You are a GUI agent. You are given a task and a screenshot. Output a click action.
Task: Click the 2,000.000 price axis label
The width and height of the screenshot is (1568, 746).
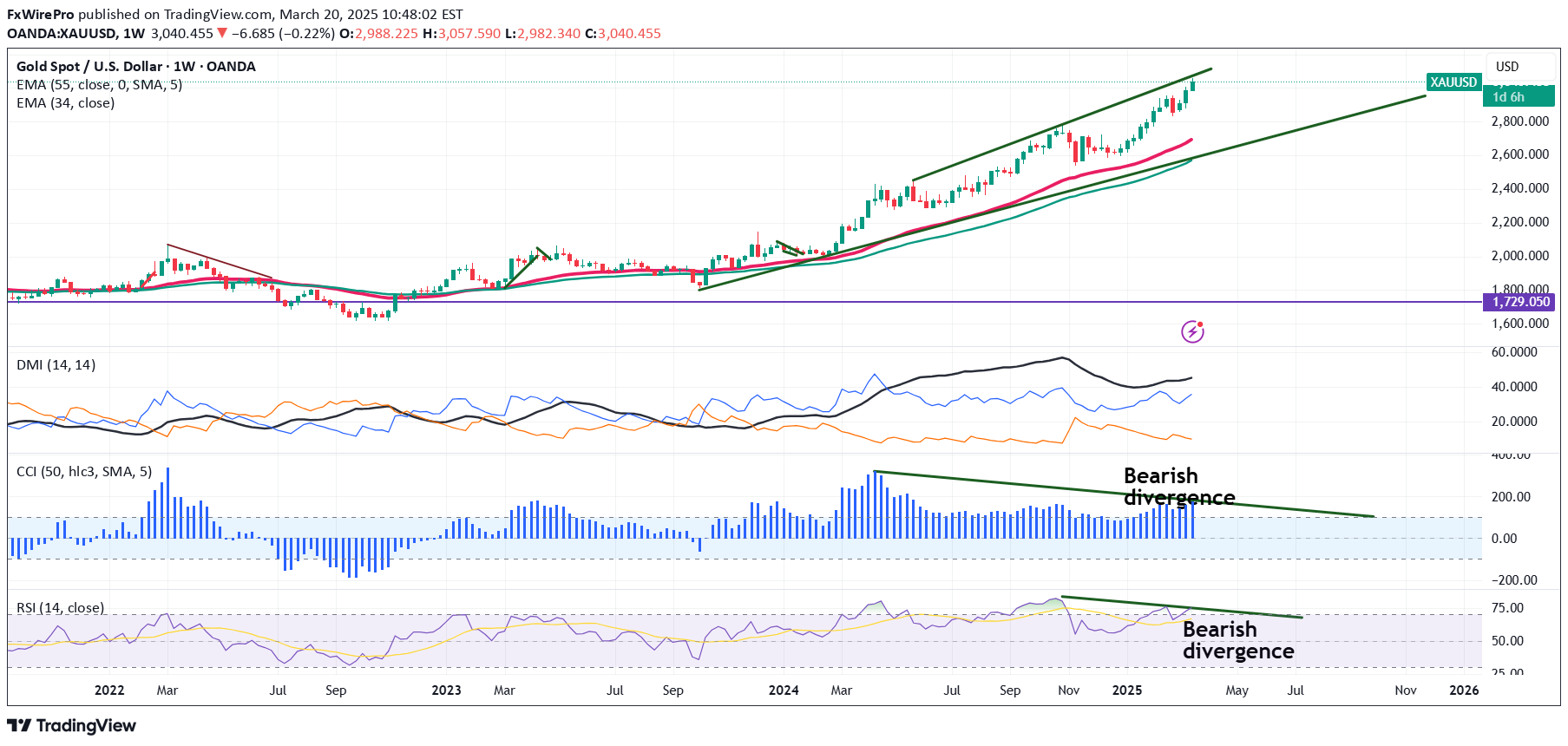(x=1520, y=256)
